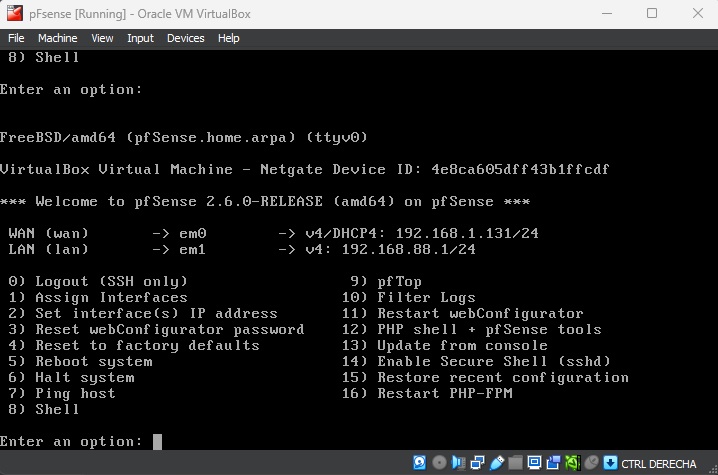
Task: Open the Input menu
Action: [x=140, y=38]
